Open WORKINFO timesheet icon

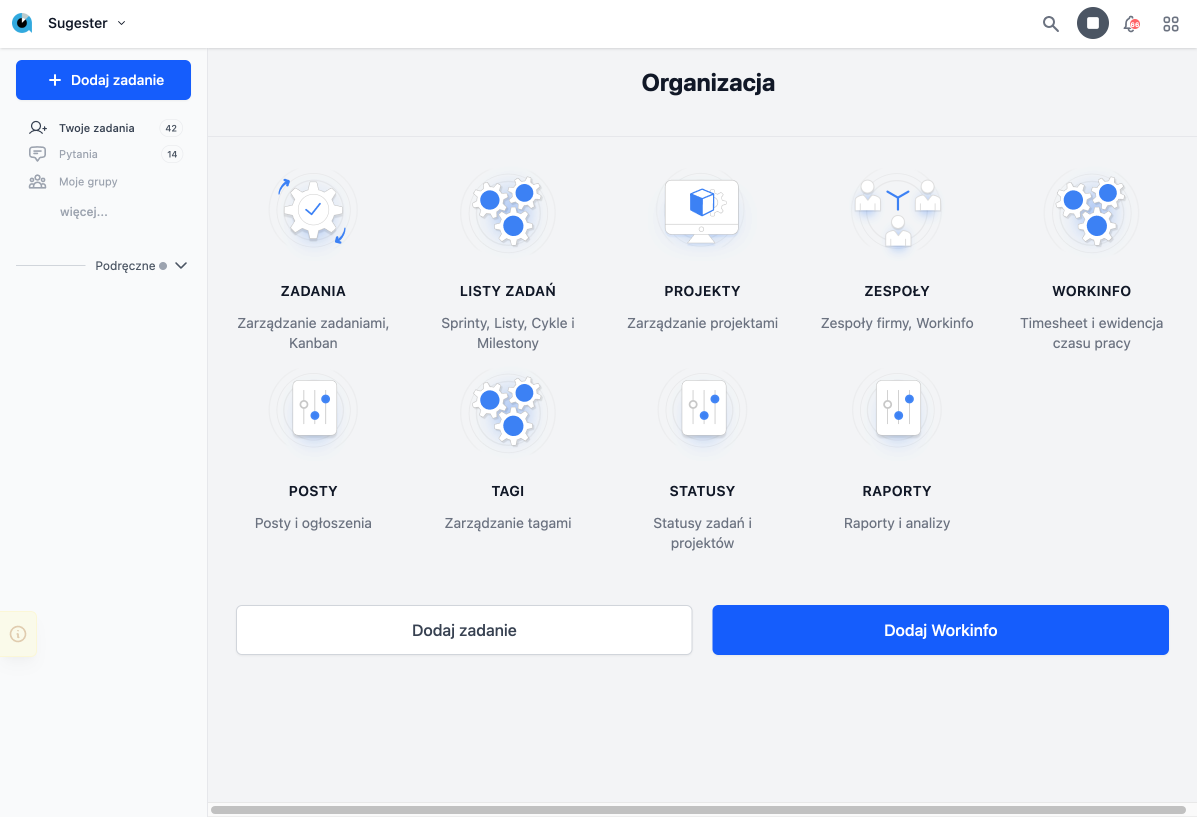click(x=1091, y=211)
